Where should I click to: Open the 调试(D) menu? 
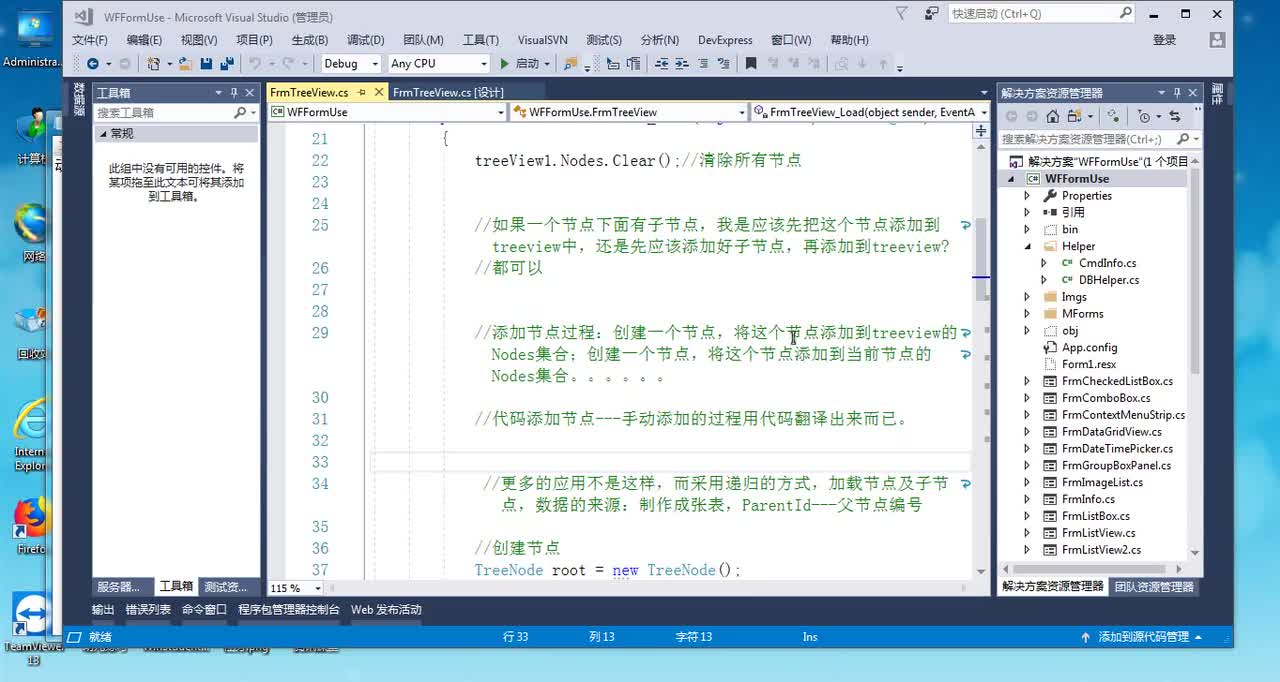pyautogui.click(x=365, y=40)
